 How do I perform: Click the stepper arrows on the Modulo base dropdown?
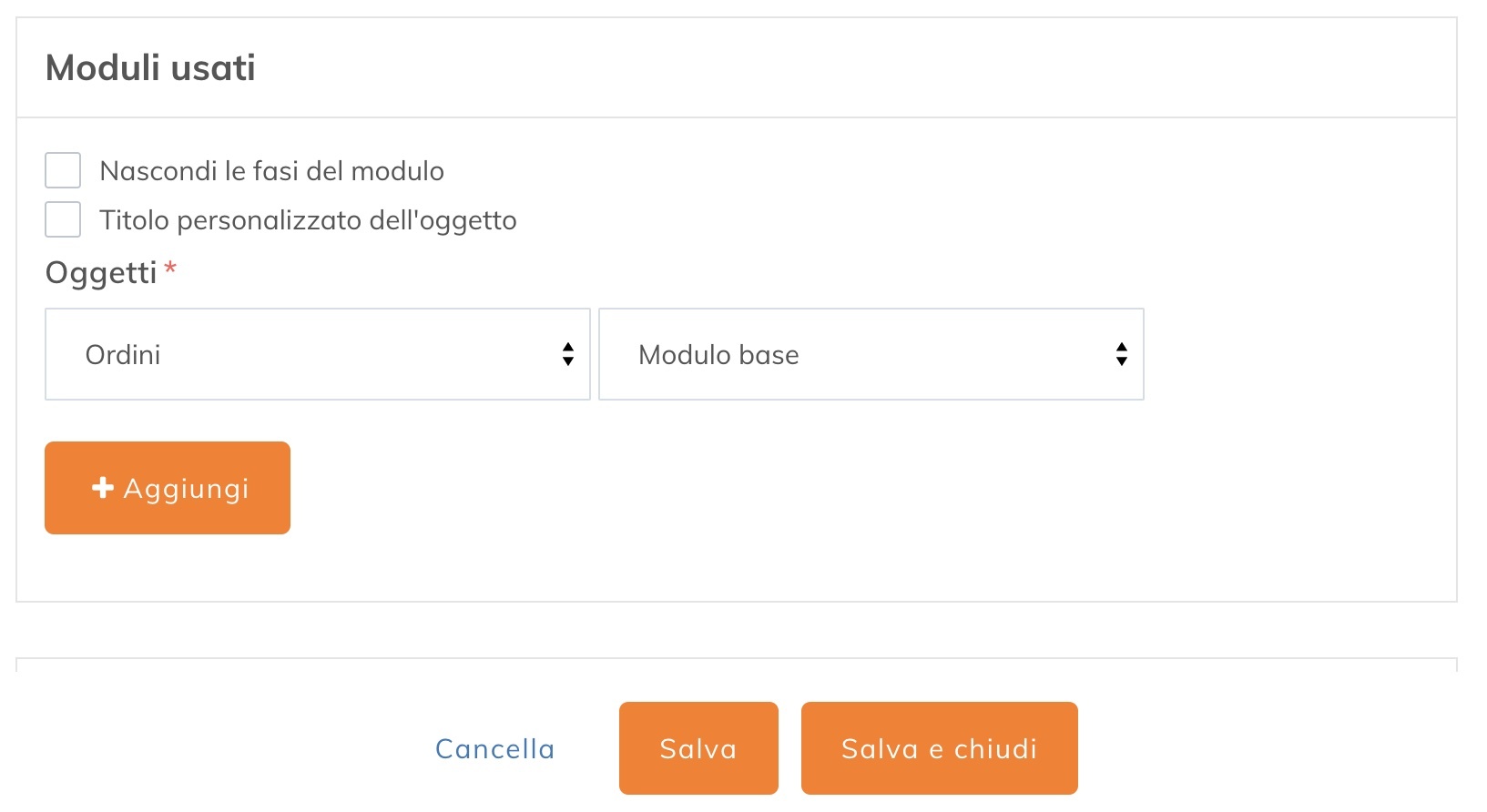pos(1121,354)
